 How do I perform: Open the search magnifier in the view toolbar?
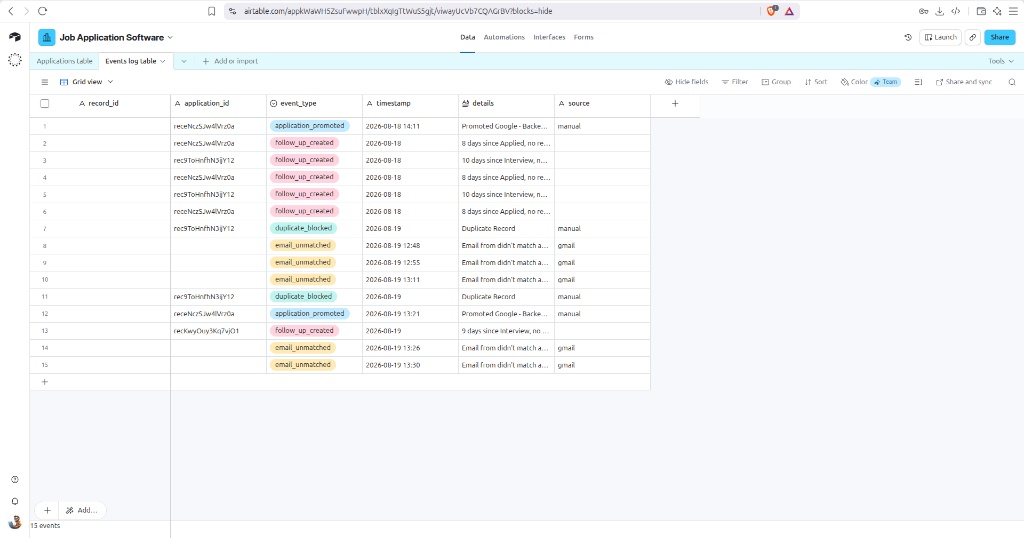click(x=1012, y=82)
